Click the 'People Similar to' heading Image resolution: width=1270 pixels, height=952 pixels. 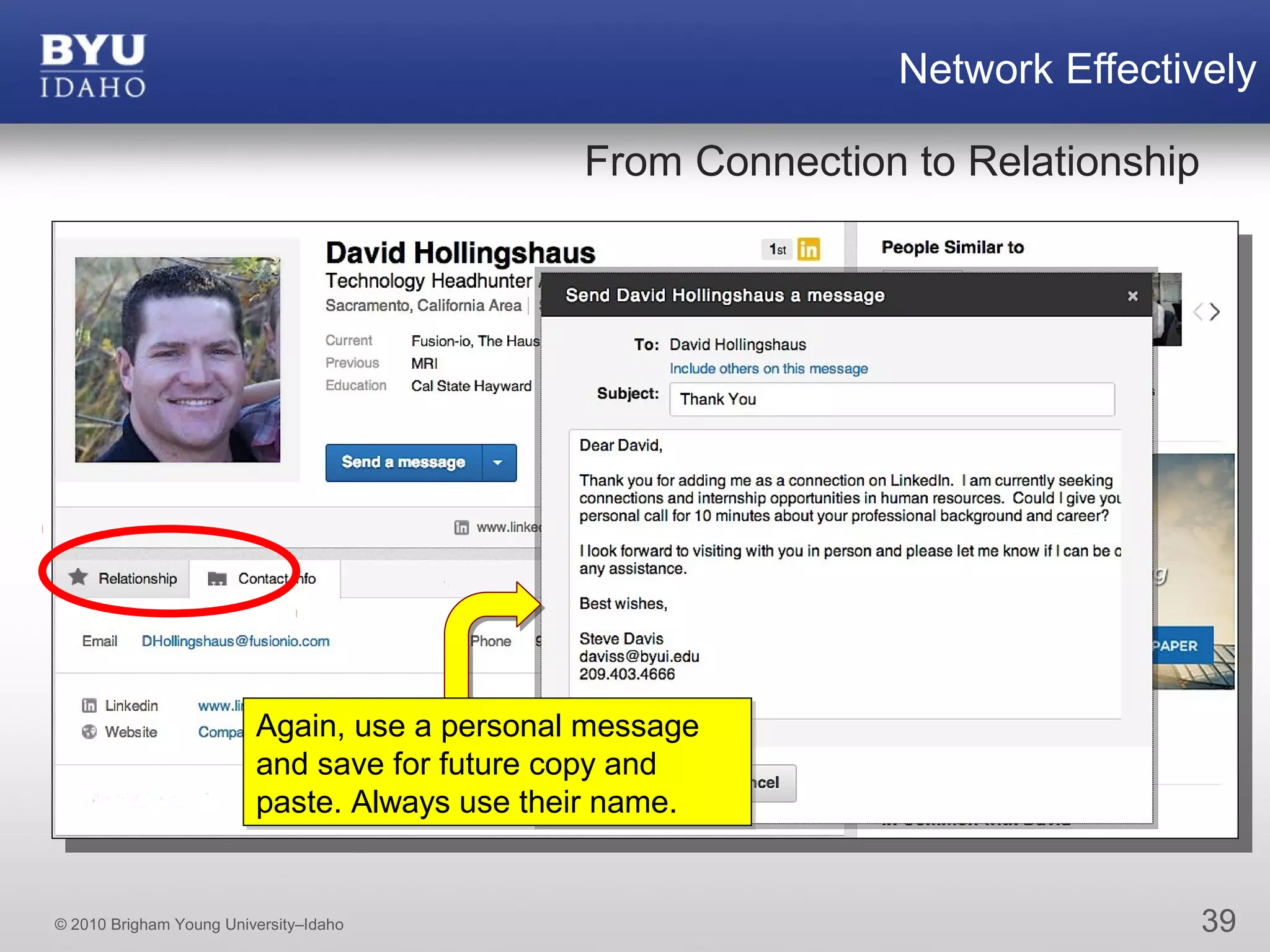[x=952, y=247]
